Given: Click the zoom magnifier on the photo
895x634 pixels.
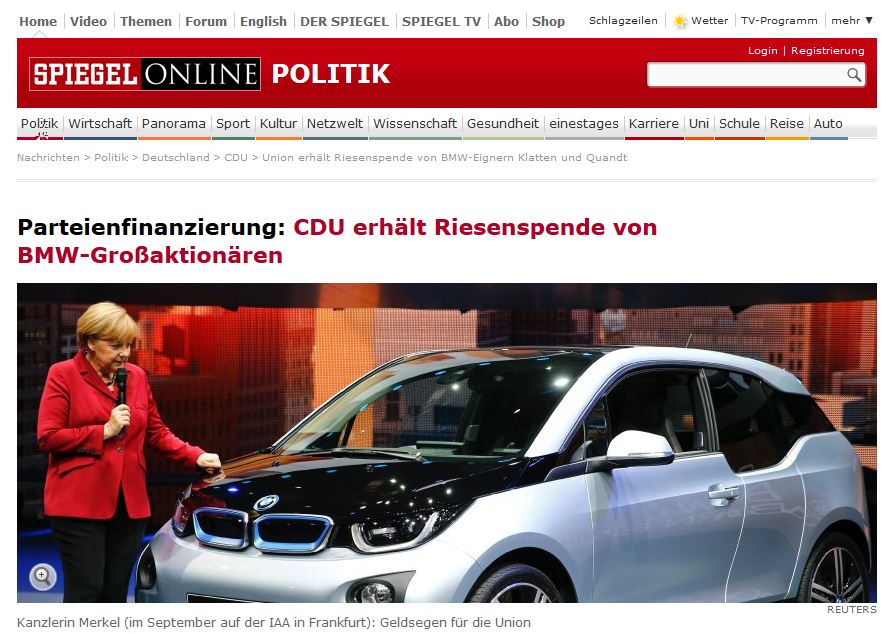Looking at the screenshot, I should 43,576.
